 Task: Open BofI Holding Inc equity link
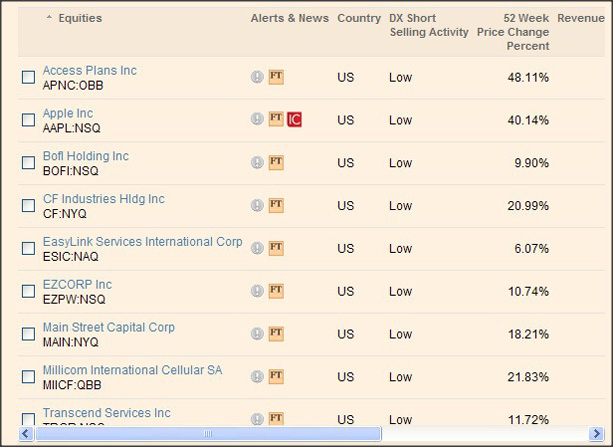click(86, 156)
